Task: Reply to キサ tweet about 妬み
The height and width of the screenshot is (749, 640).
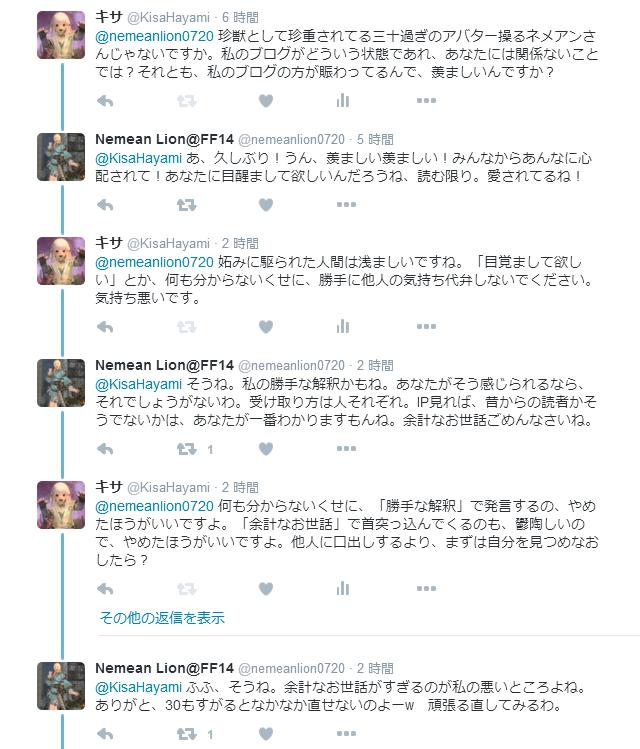Action: pos(105,327)
